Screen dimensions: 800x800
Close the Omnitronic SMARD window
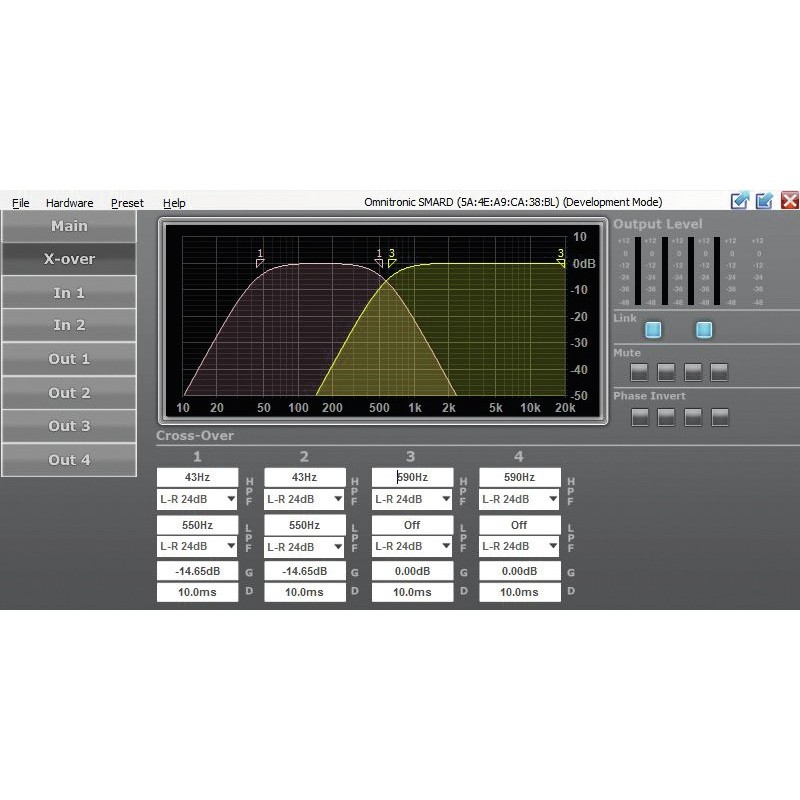click(790, 201)
